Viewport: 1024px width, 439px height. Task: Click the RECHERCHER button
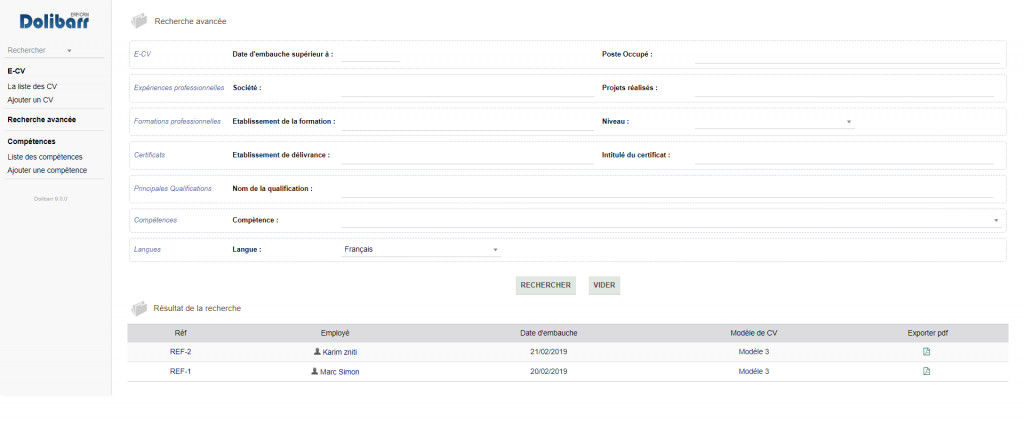pos(545,285)
